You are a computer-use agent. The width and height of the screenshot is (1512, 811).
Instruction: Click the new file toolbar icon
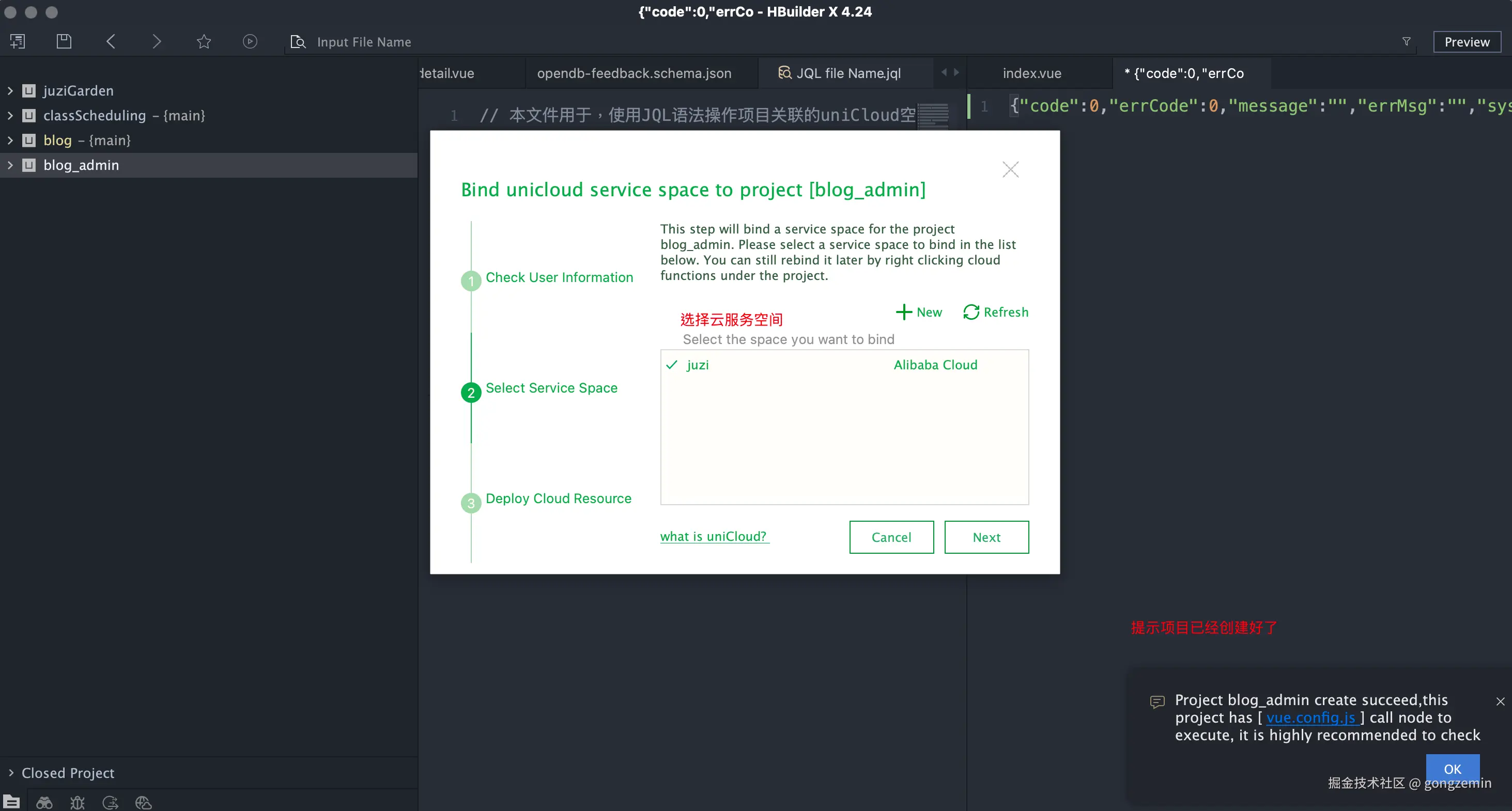click(x=18, y=42)
